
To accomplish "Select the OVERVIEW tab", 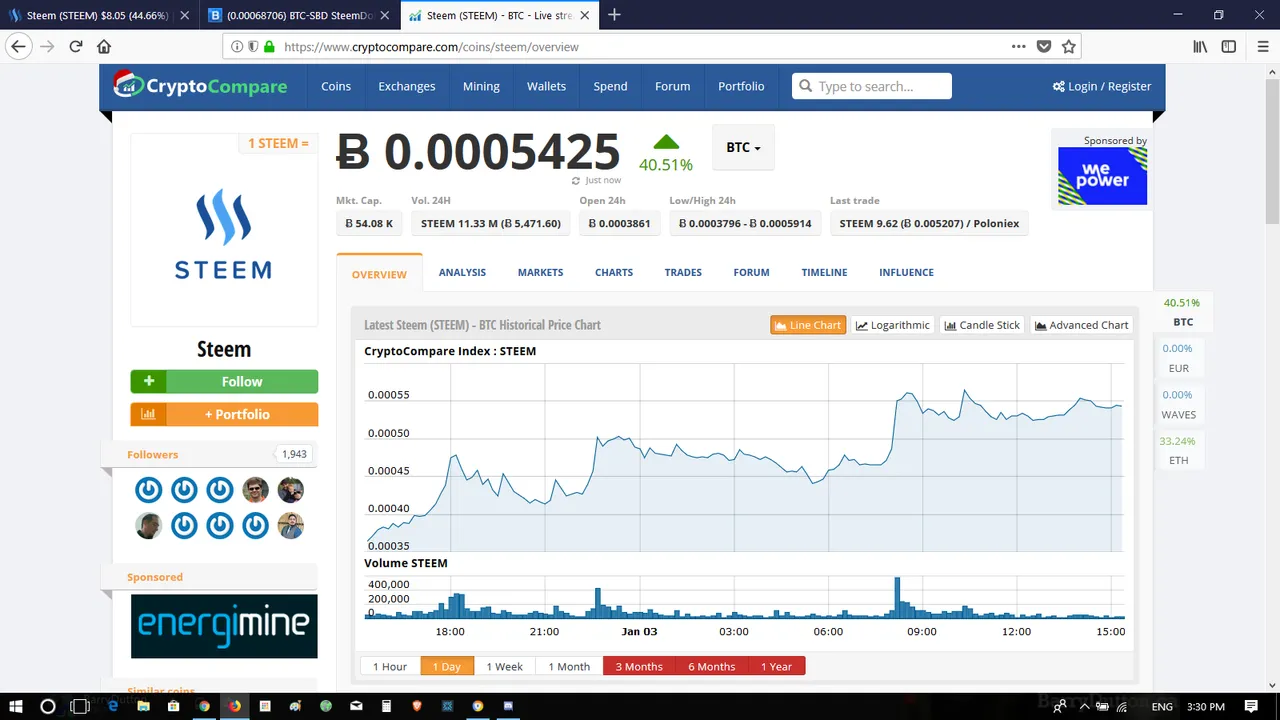I will tap(379, 273).
